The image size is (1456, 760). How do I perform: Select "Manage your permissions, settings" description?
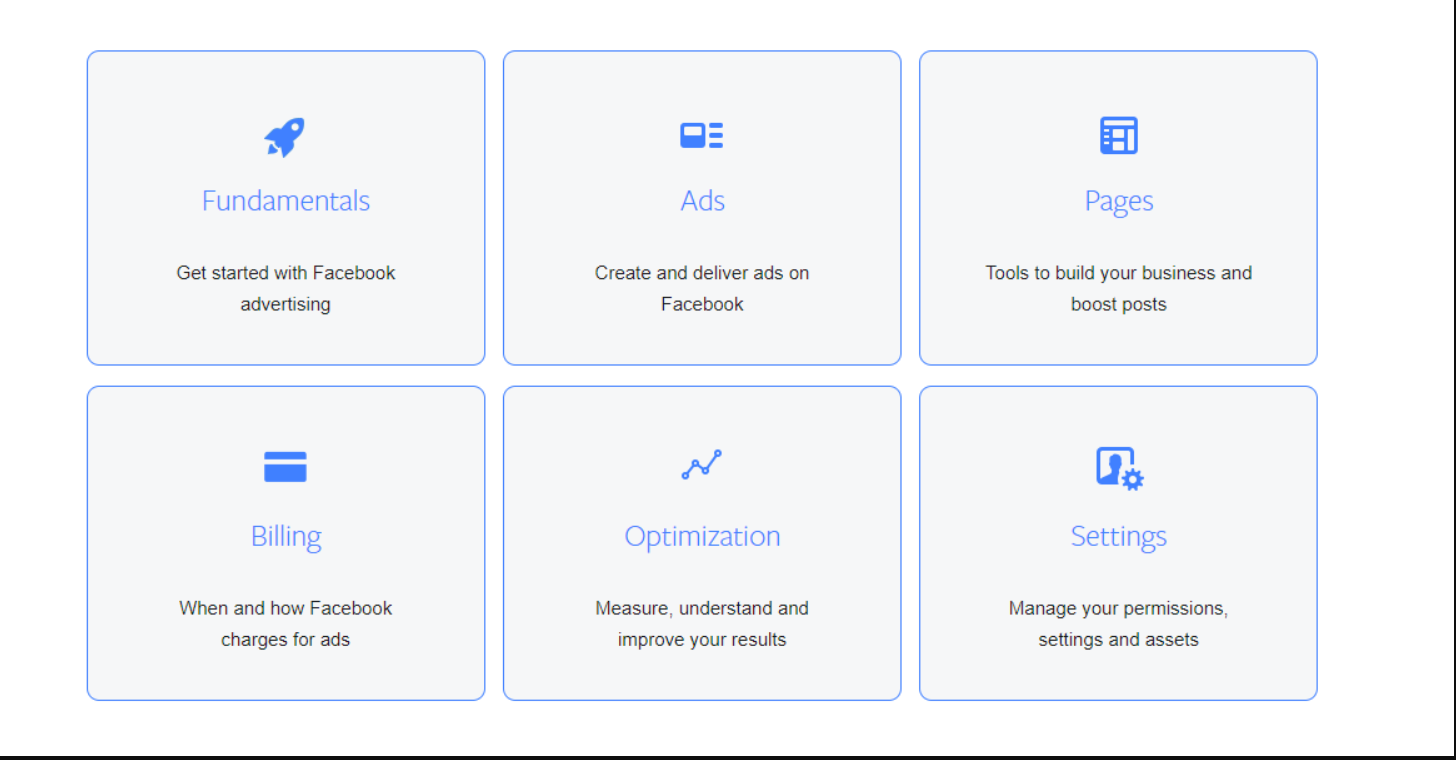(1119, 624)
